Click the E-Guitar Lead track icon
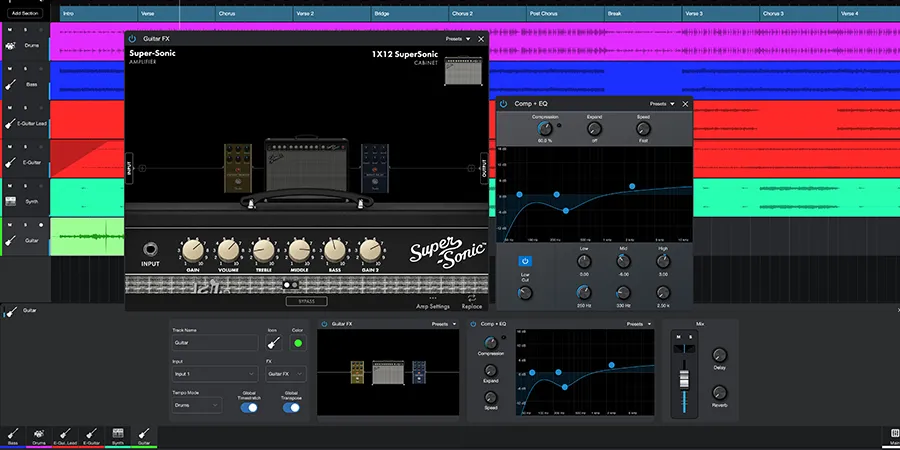 point(10,123)
